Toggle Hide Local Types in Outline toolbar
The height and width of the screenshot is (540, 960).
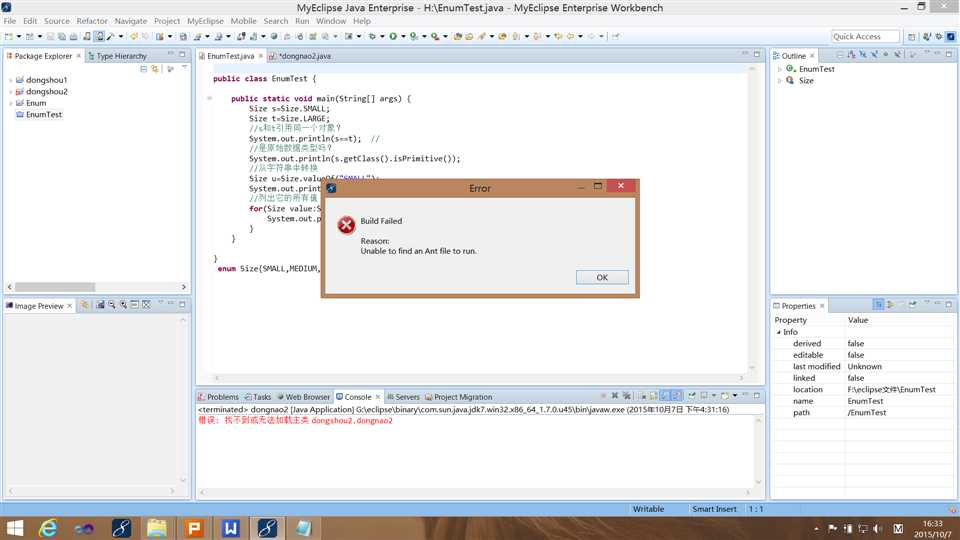click(x=898, y=55)
